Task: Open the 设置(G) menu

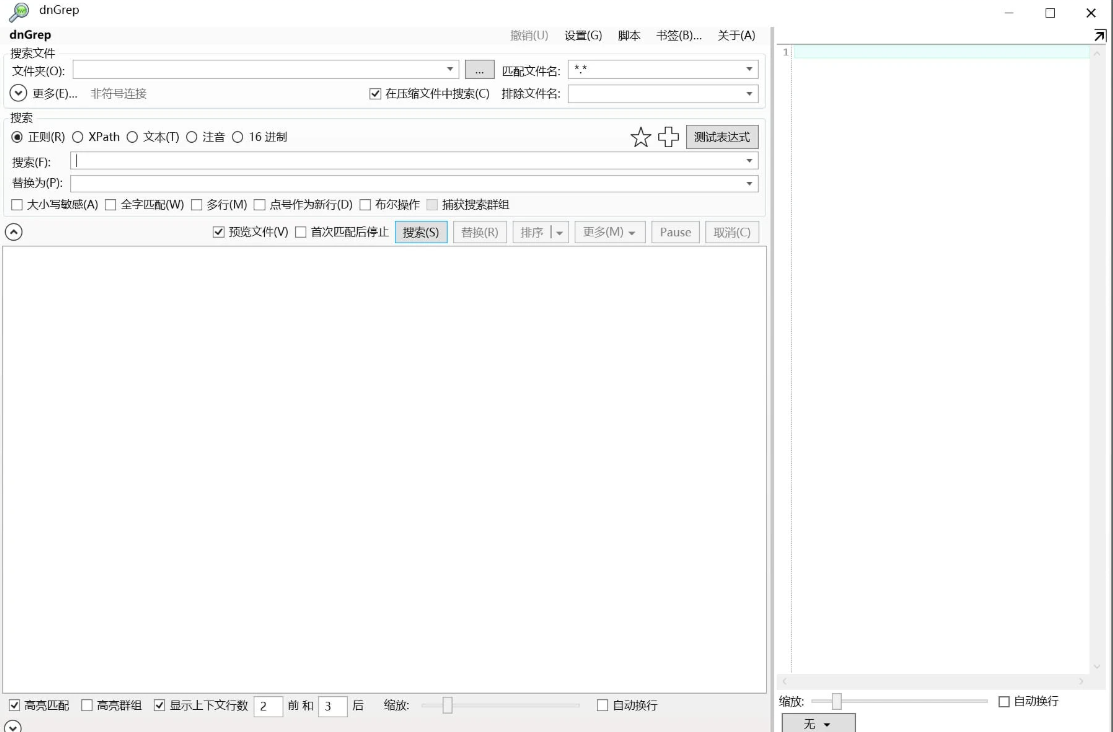Action: (585, 34)
